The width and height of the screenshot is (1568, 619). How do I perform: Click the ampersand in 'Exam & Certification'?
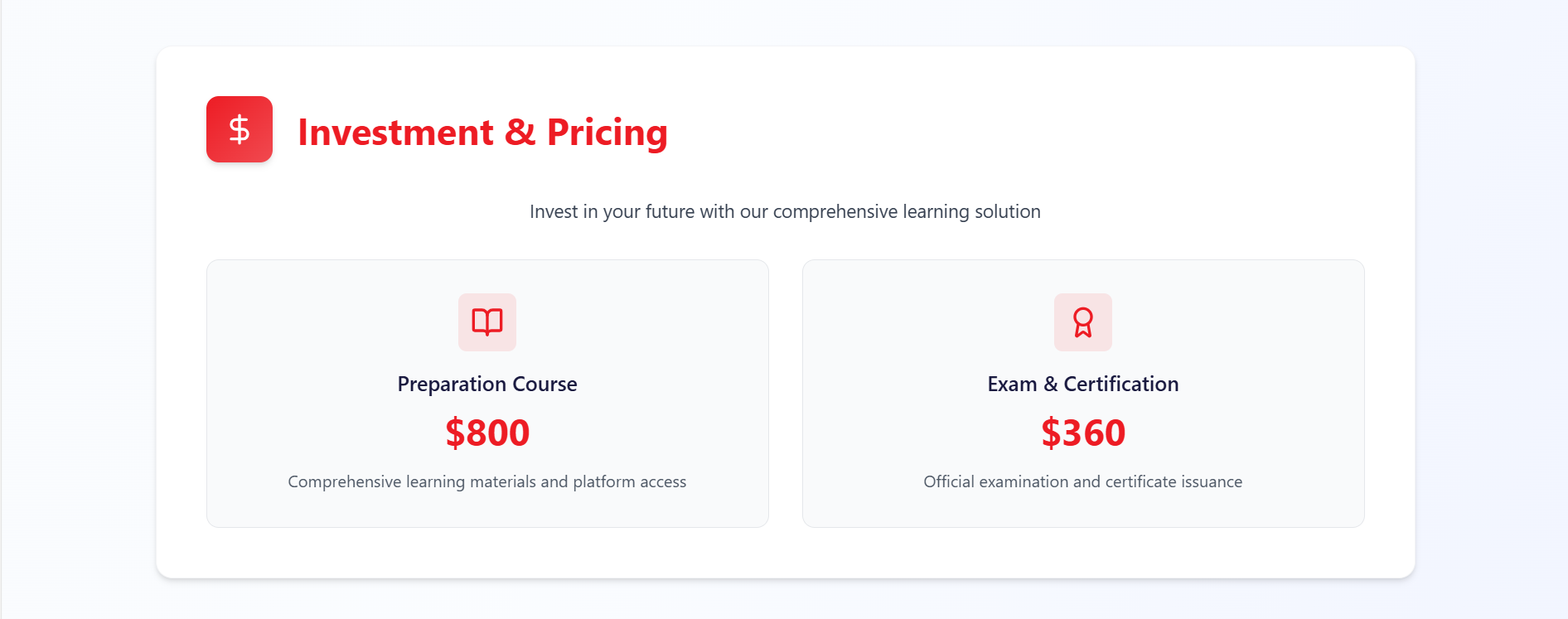[x=1050, y=384]
